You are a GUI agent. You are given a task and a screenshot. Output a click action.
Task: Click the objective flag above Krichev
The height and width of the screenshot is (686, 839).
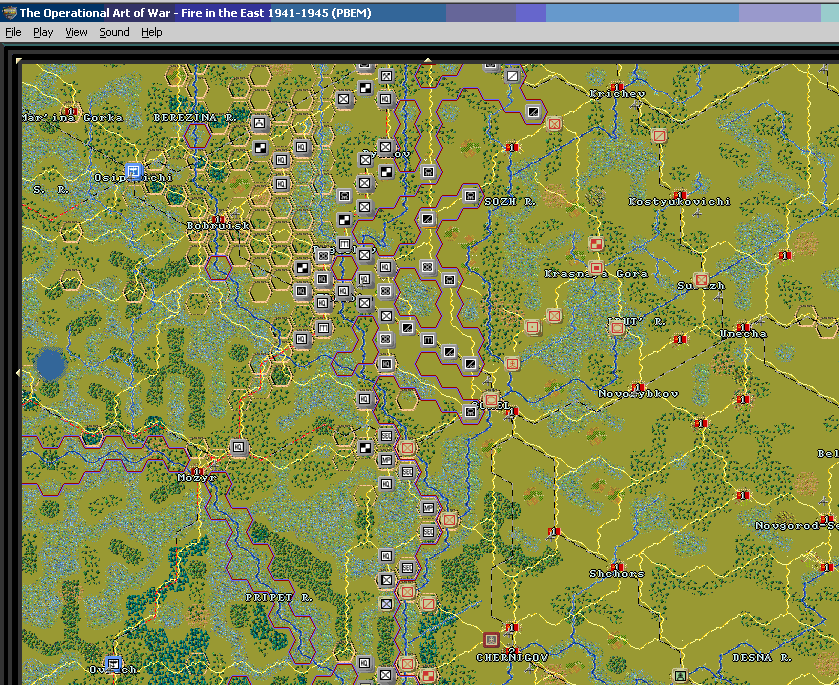[x=617, y=87]
